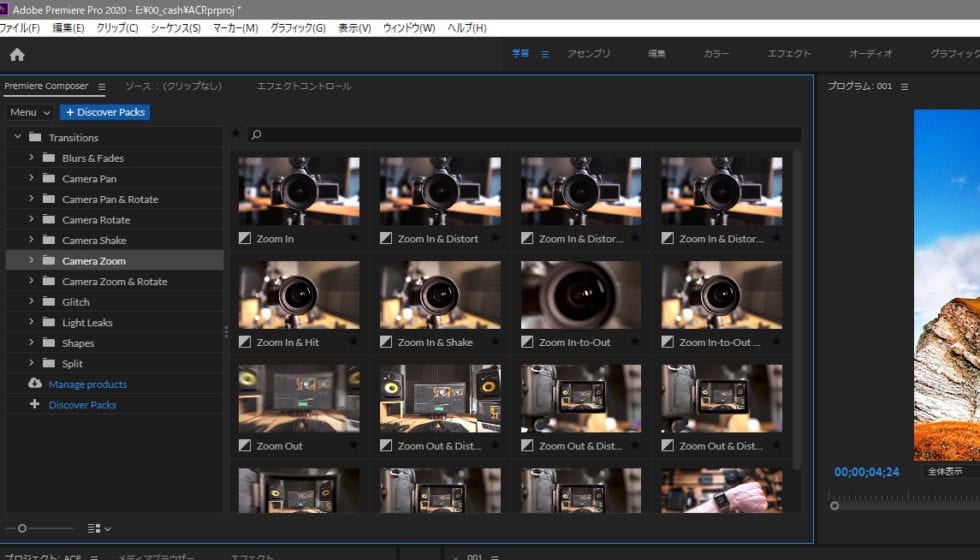
Task: Open the エフェクトコントロール tab
Action: coord(304,87)
